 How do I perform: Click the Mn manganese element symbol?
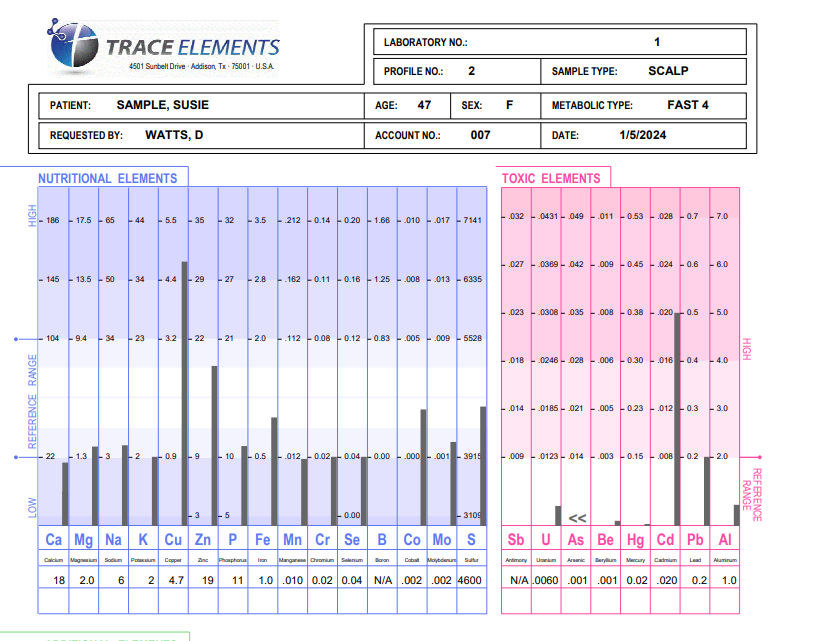point(292,540)
